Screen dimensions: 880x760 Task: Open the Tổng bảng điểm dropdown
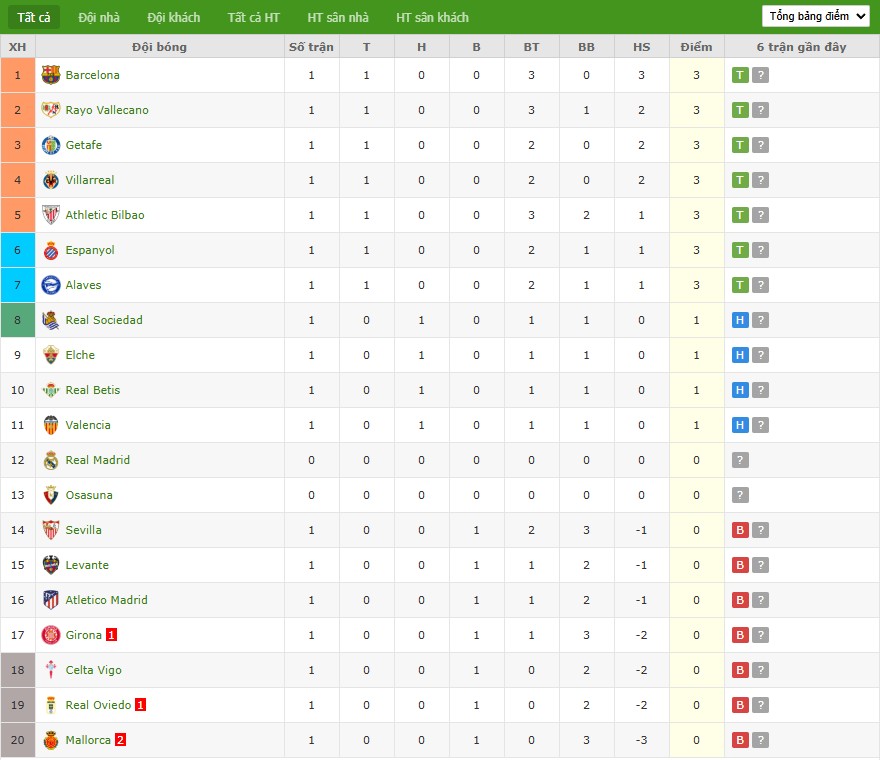tap(816, 16)
